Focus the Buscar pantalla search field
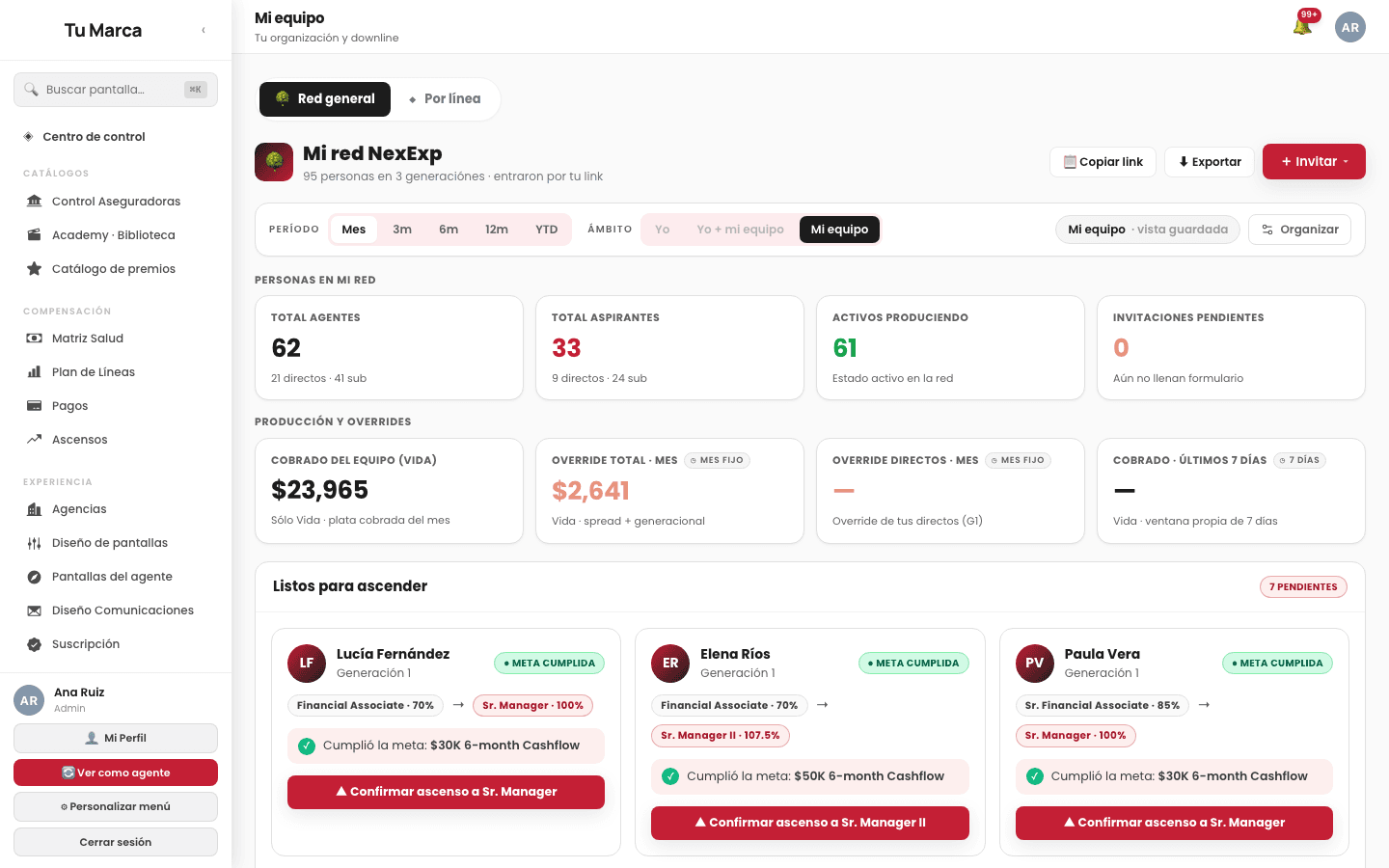Screen dimensions: 1389x868 pyautogui.click(x=116, y=90)
